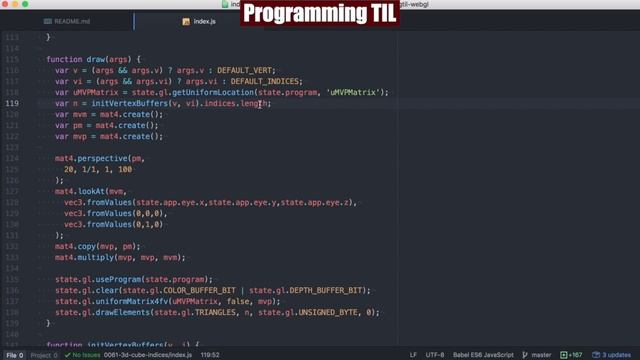Image resolution: width=640 pixels, height=360 pixels.
Task: Click 'var mvm = mat4.create();' line
Action: pos(109,114)
